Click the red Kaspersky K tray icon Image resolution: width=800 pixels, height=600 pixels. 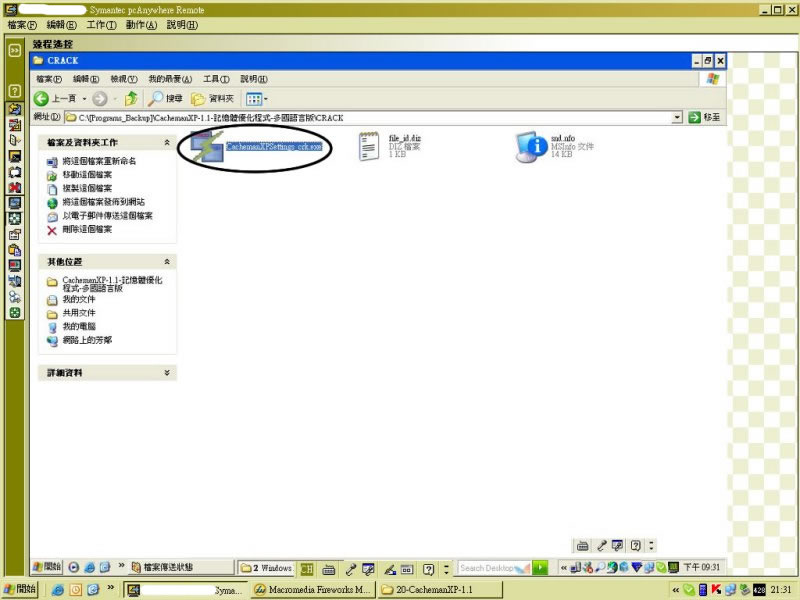pyautogui.click(x=716, y=590)
